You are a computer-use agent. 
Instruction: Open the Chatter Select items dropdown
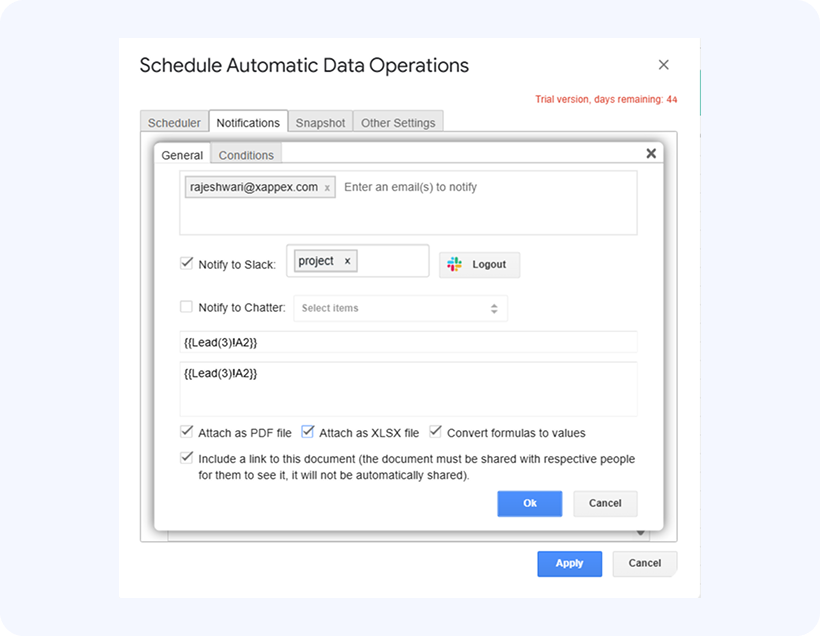399,308
